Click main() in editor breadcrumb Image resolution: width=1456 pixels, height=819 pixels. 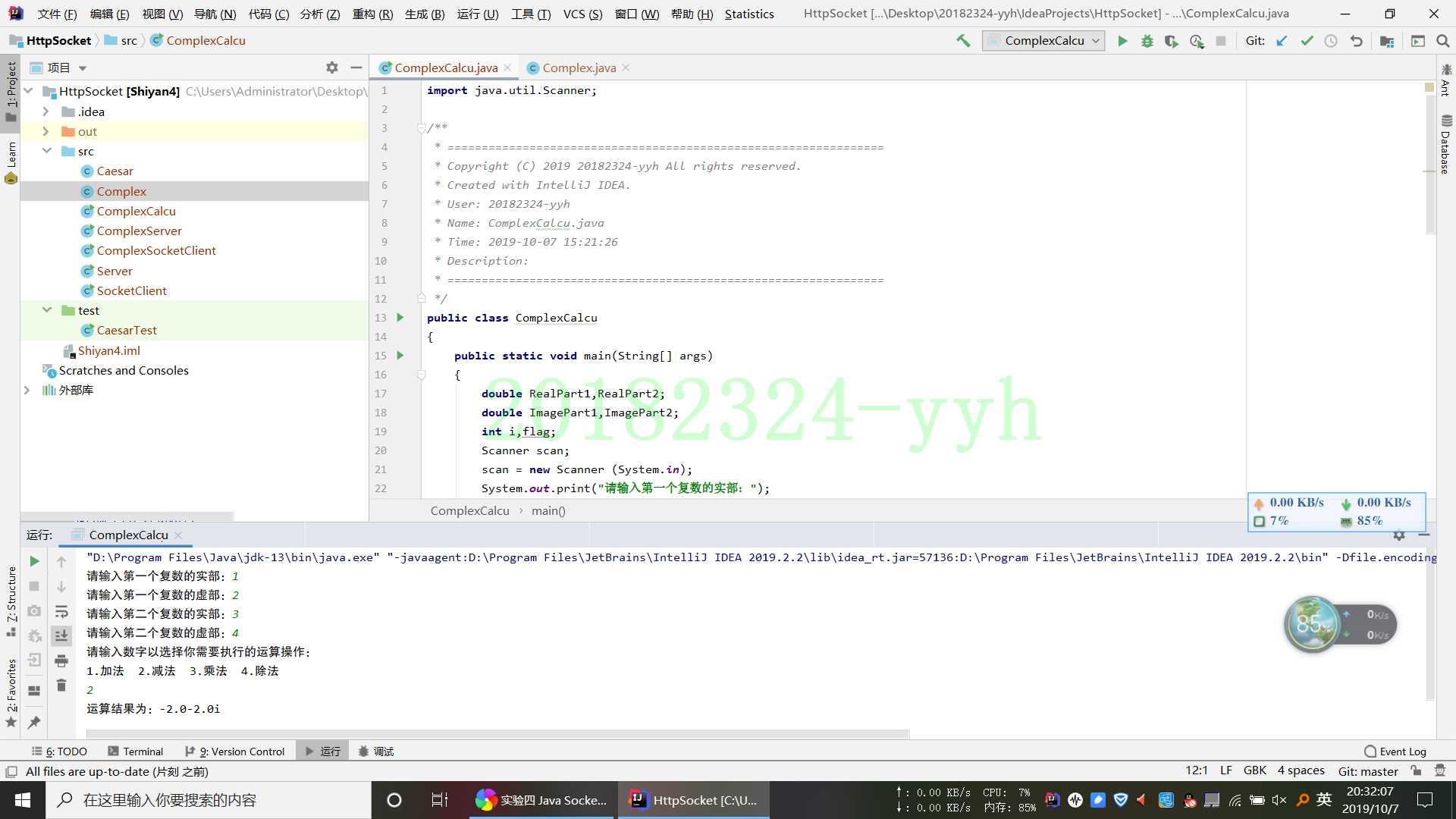pos(548,511)
